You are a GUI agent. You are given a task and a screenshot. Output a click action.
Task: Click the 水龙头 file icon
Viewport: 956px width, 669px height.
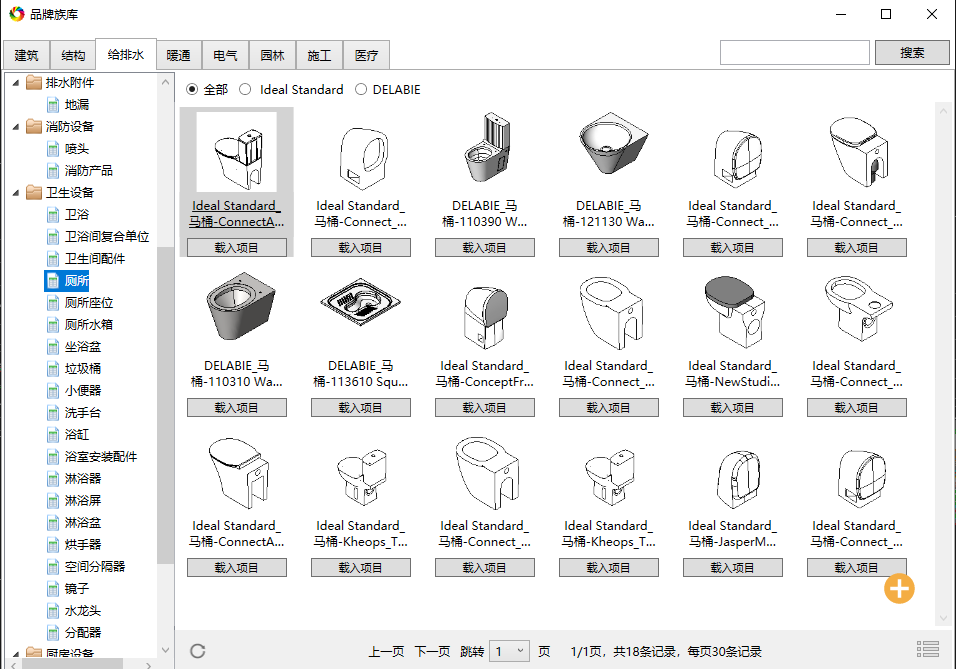coord(53,611)
